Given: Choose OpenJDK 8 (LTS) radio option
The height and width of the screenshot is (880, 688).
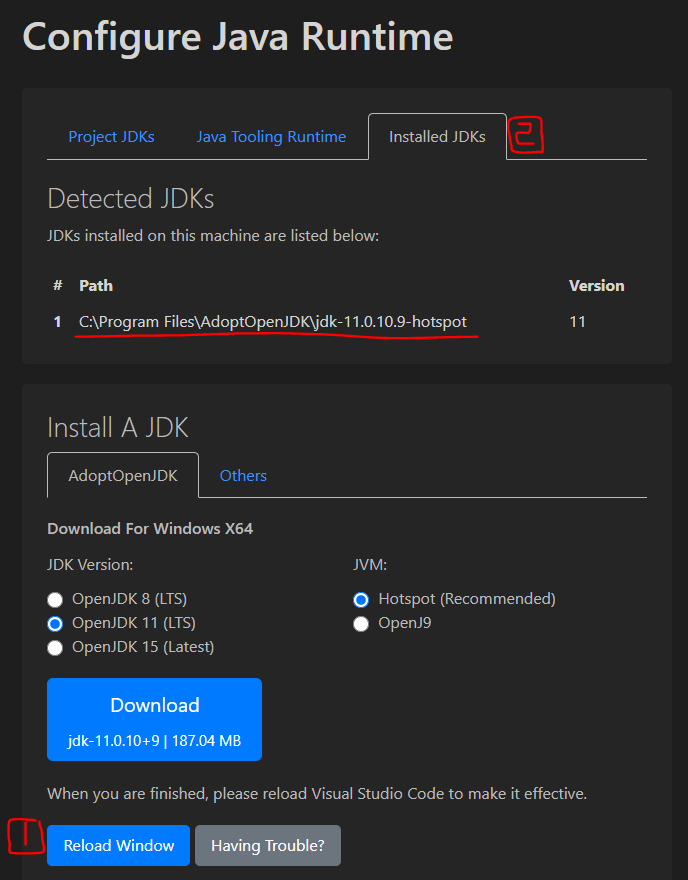Looking at the screenshot, I should [x=55, y=600].
